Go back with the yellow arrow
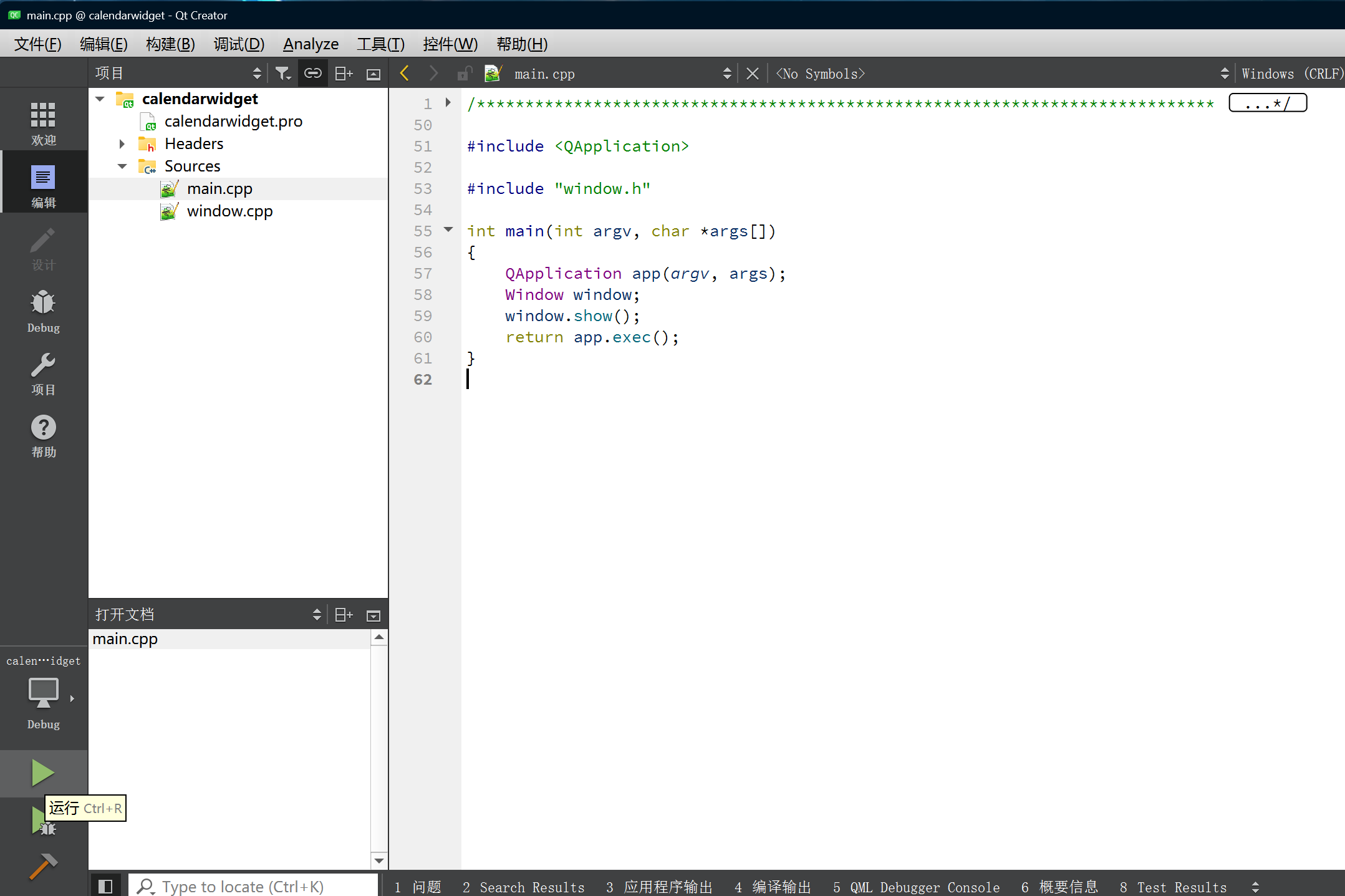 405,74
